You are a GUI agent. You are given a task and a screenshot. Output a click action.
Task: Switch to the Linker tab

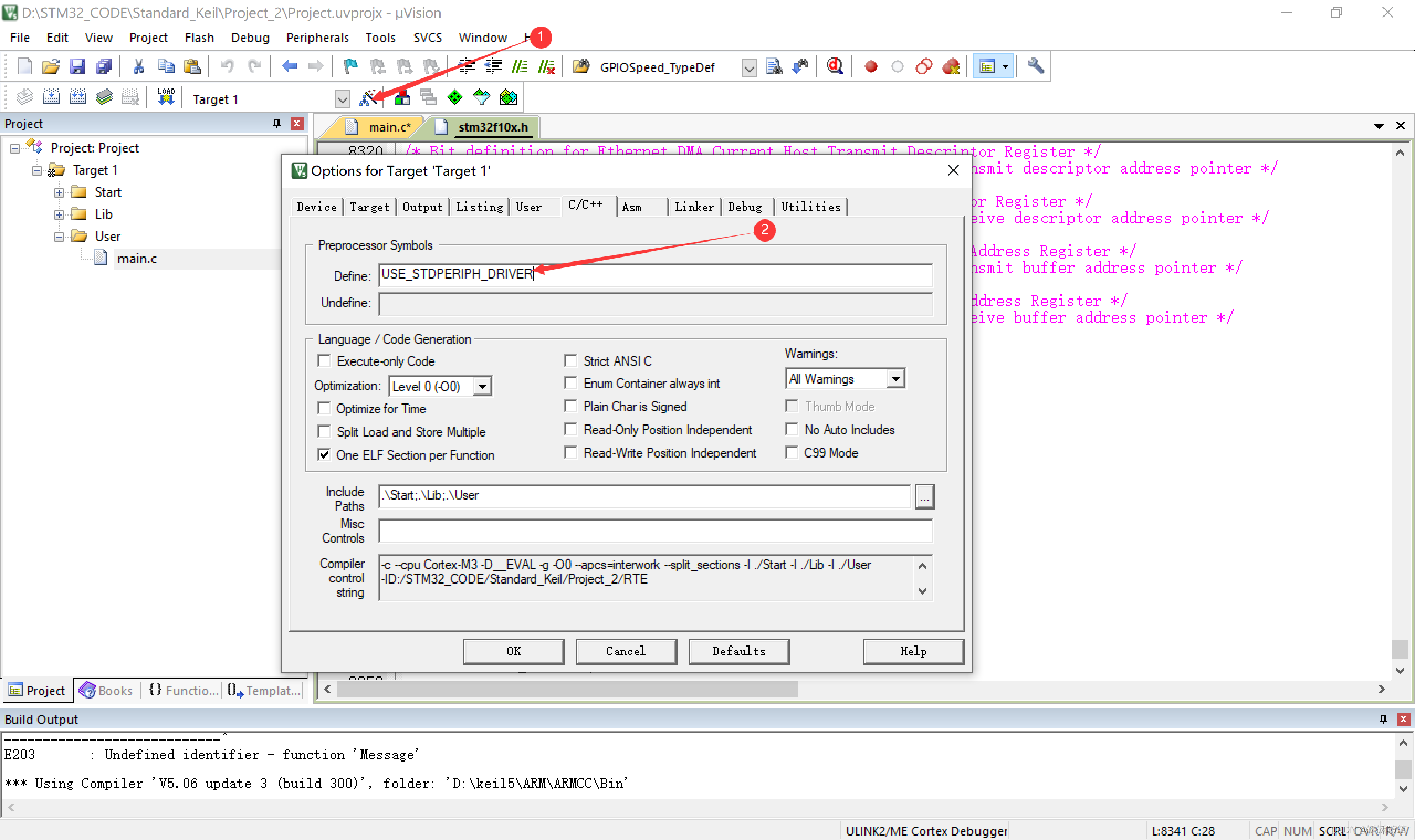point(694,207)
